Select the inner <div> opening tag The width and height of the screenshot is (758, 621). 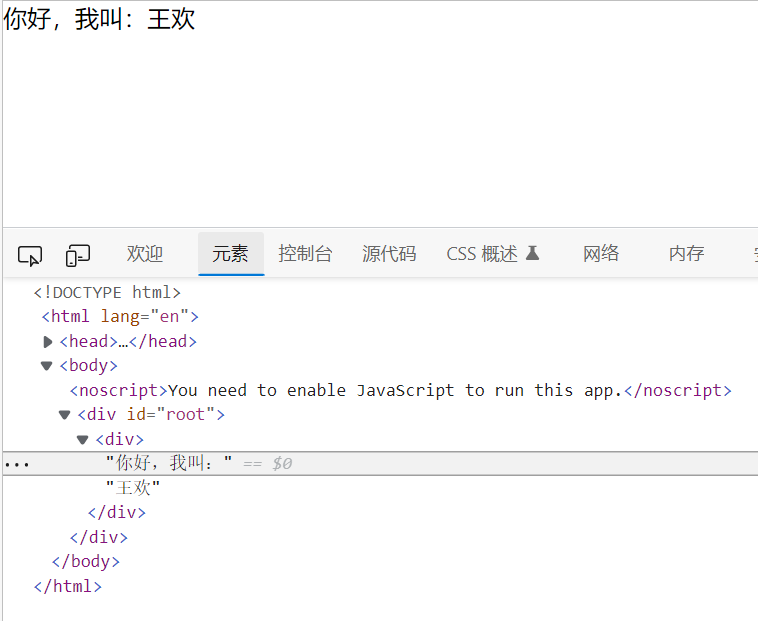click(119, 439)
